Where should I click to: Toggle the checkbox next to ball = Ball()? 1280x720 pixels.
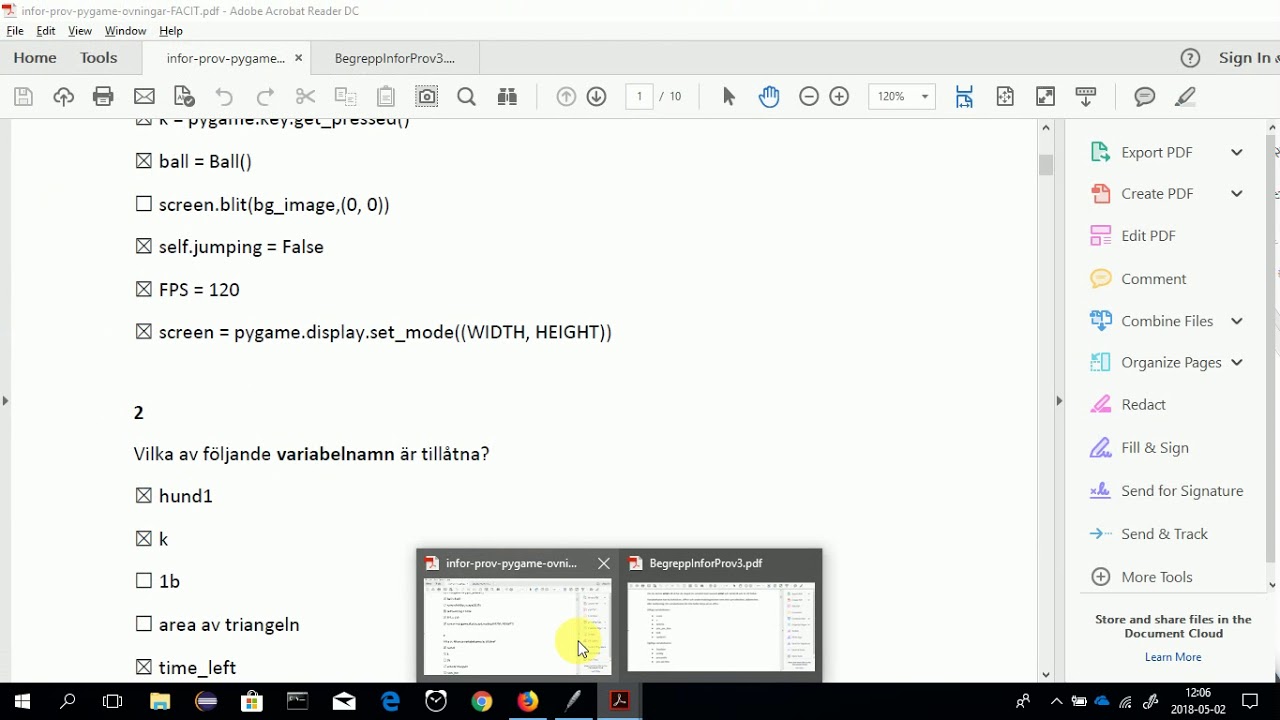144,161
